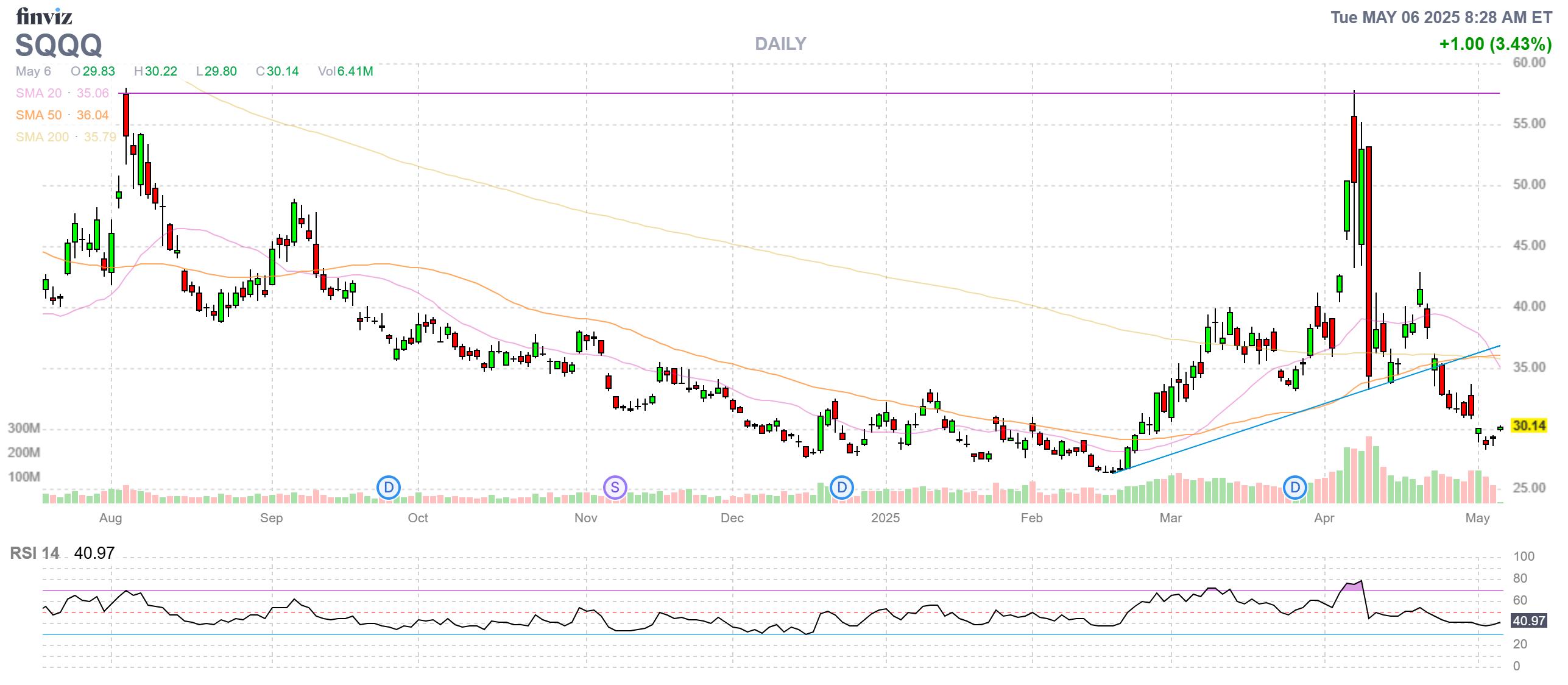This screenshot has width=1568, height=685.
Task: Click the Mar label on the date axis
Action: click(x=1170, y=518)
